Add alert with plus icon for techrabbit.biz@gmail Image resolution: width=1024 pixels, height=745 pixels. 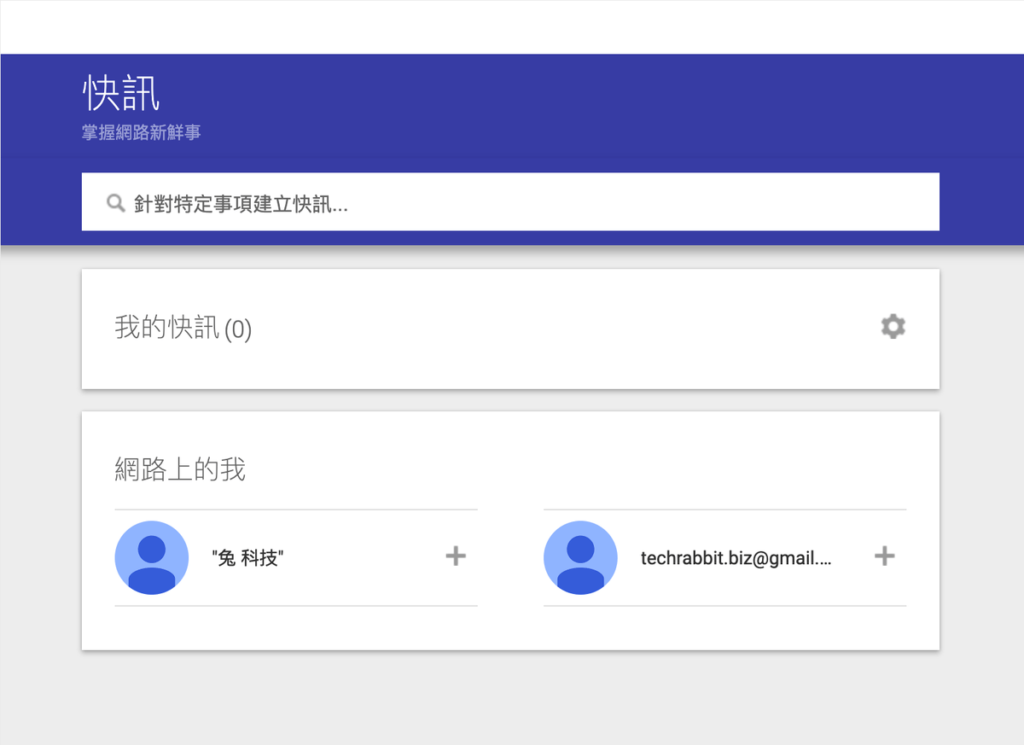[884, 556]
